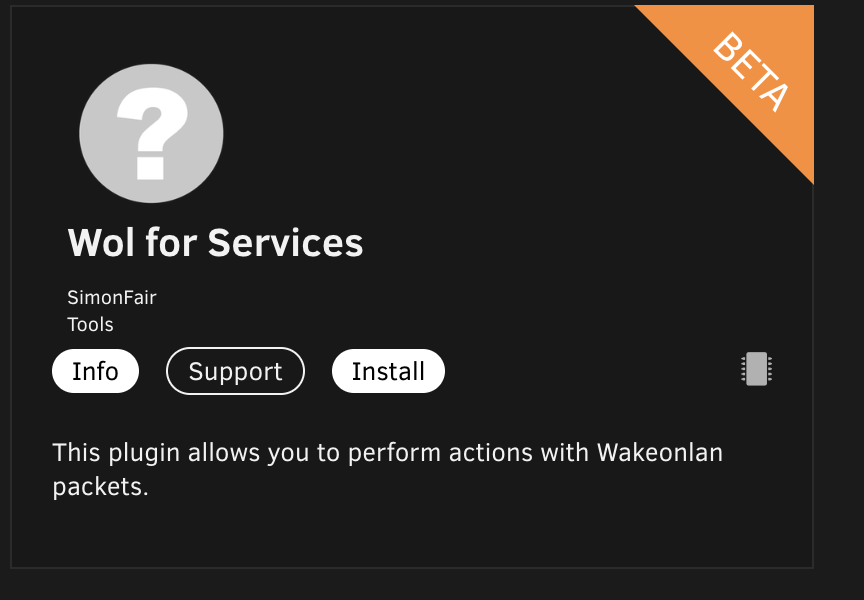Install the Wol for Services plugin
Image resolution: width=864 pixels, height=600 pixels.
pos(388,371)
